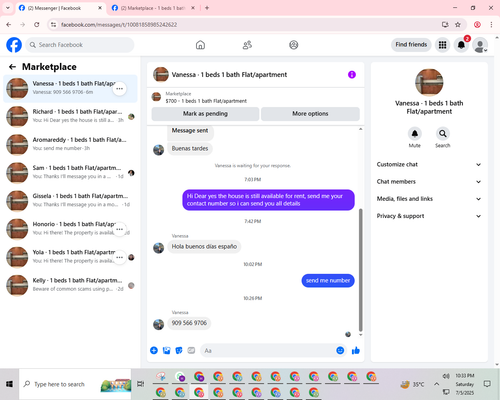Screen dimensions: 500x400
Task: Open the emoji picker smiley icon
Action: (340, 350)
